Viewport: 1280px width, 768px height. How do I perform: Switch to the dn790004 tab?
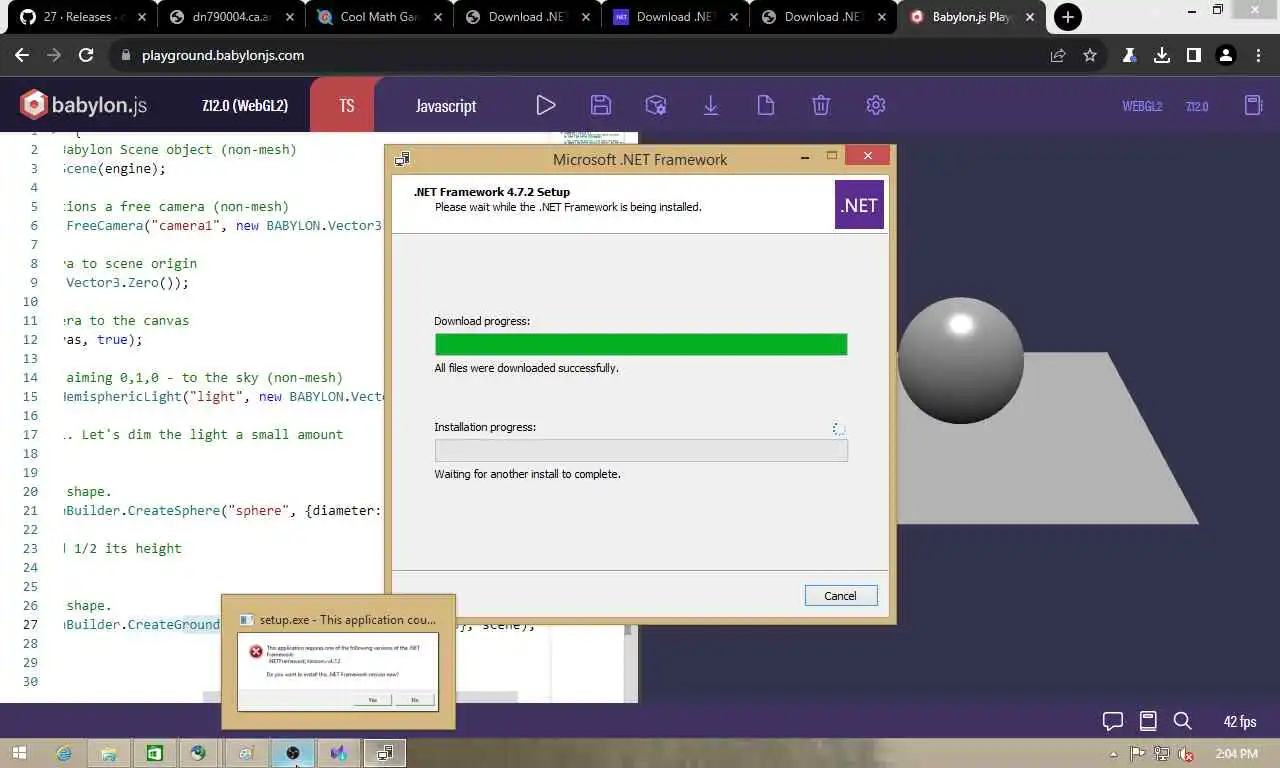[231, 17]
